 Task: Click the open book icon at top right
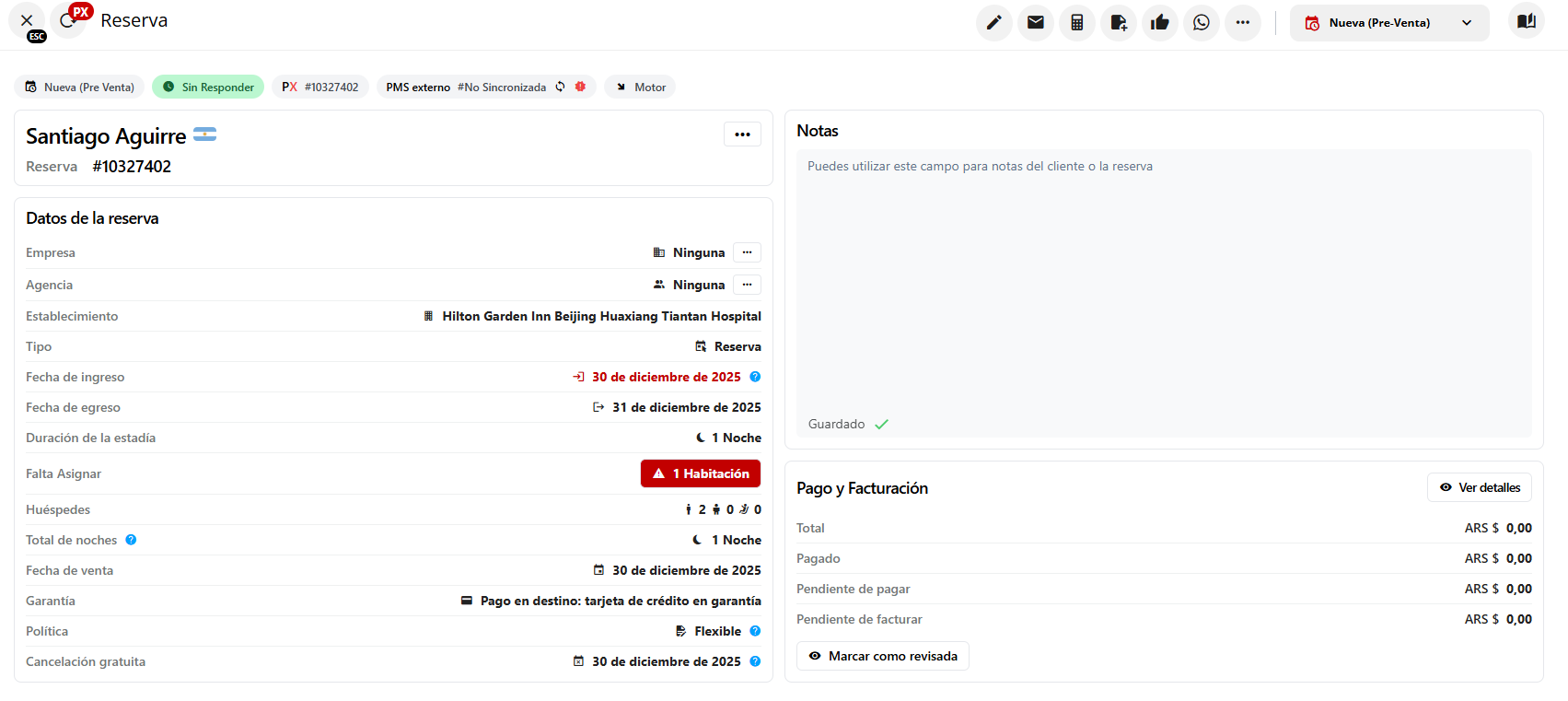click(x=1526, y=21)
